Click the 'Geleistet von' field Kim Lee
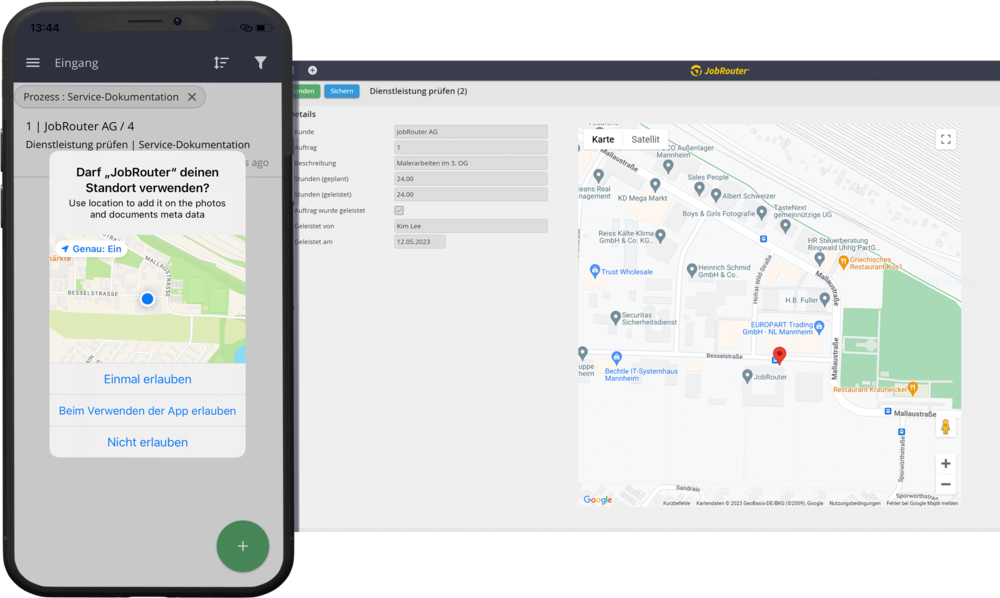The height and width of the screenshot is (598, 1000). coord(471,226)
